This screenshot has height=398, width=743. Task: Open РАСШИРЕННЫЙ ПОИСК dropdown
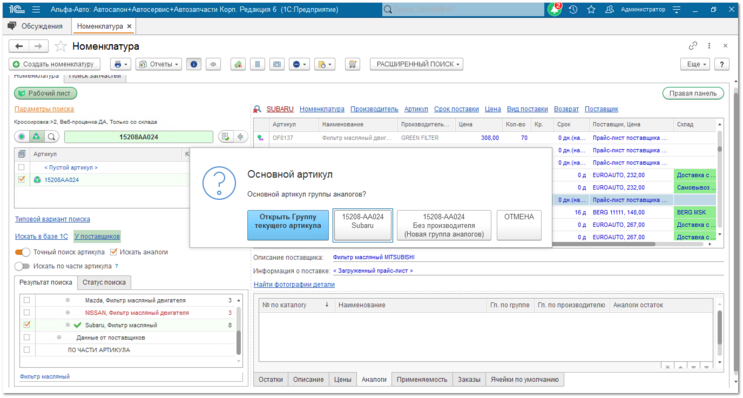click(x=417, y=64)
